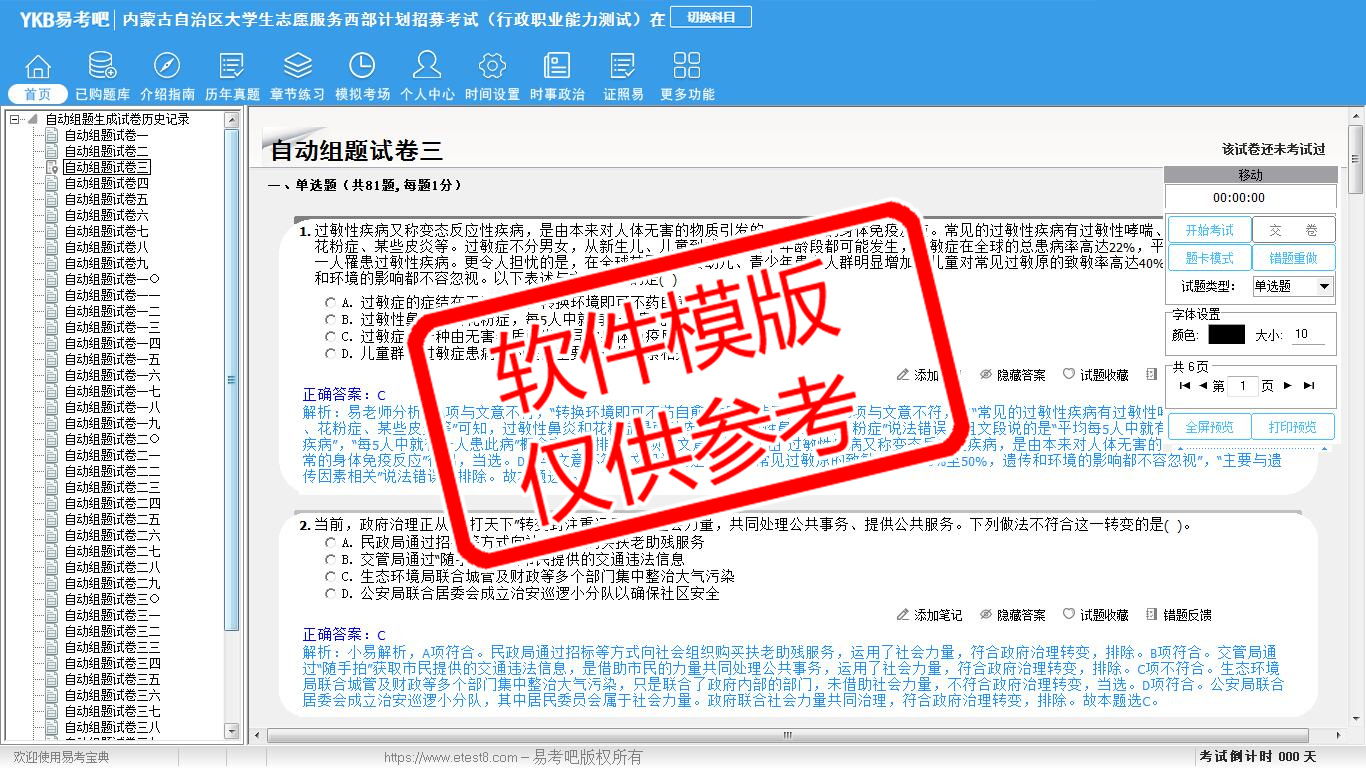Open the 更多功能 grid icon
The image size is (1366, 768).
(687, 66)
